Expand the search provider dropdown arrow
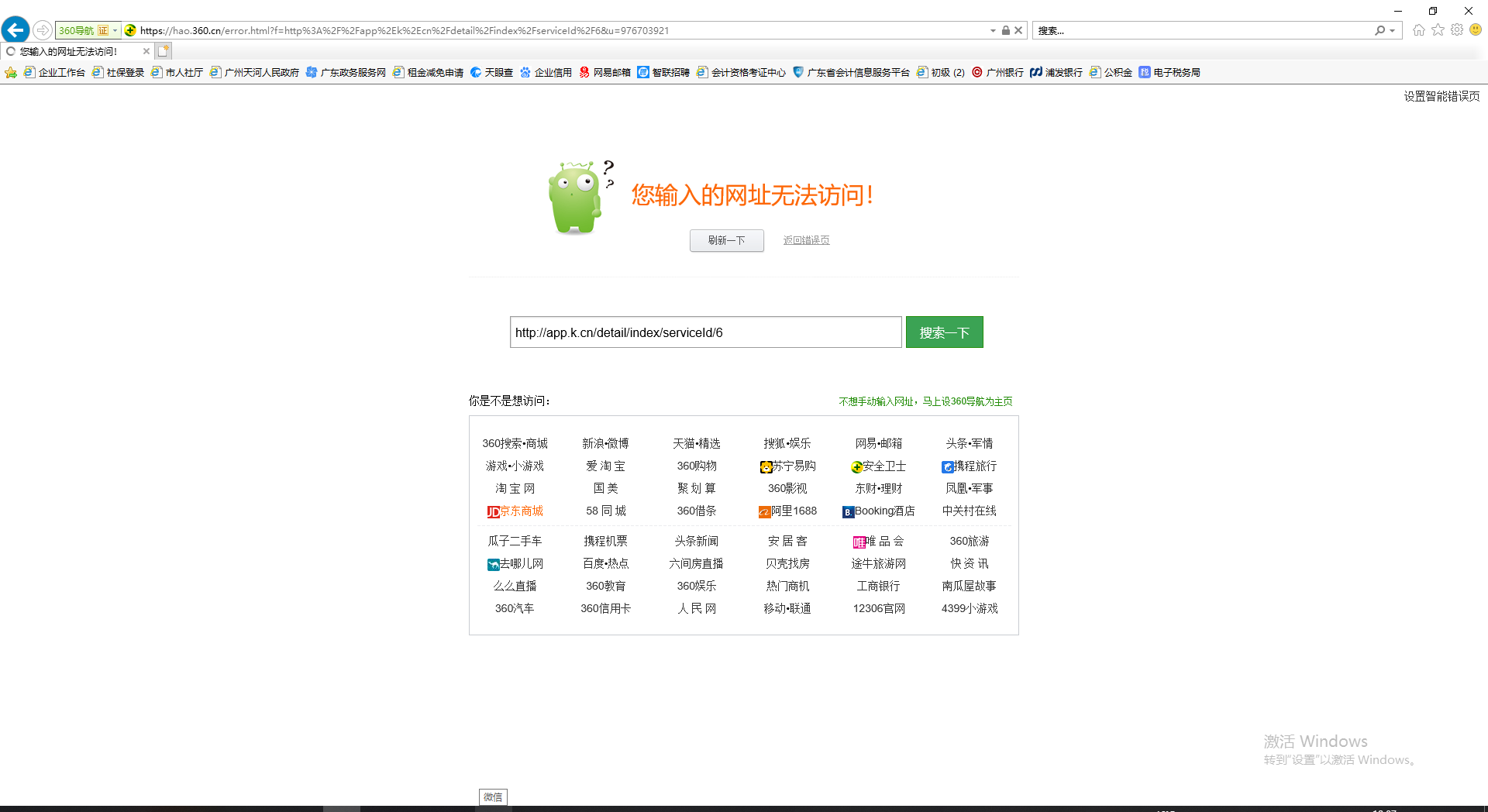Viewport: 1488px width, 812px height. pyautogui.click(x=1393, y=30)
